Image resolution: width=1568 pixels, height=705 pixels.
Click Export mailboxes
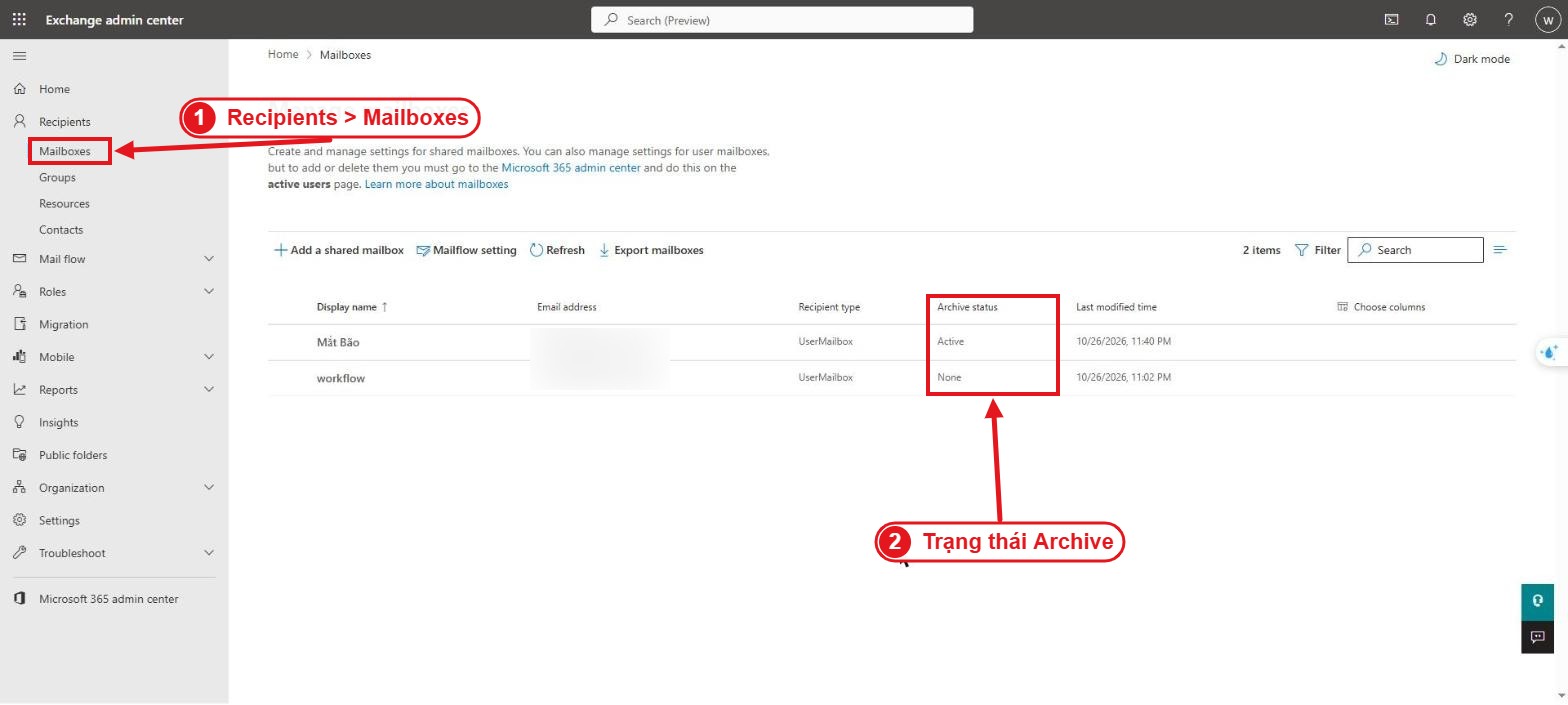point(651,250)
